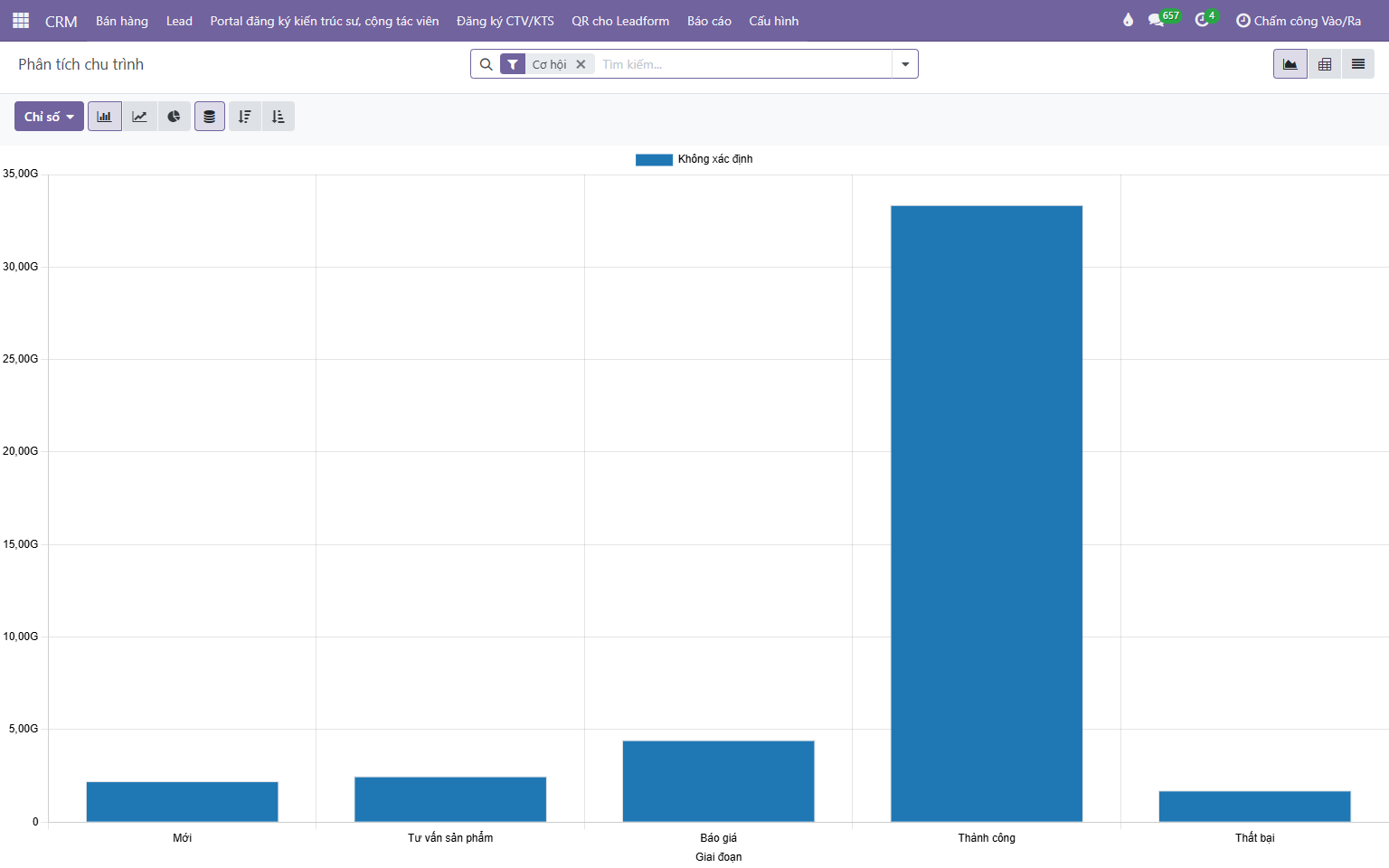
Task: Click the Tư vấn sản phẩm bar
Action: [x=450, y=799]
